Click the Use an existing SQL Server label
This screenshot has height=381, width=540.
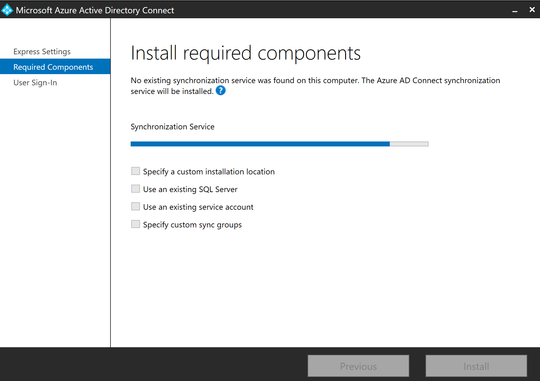(190, 189)
